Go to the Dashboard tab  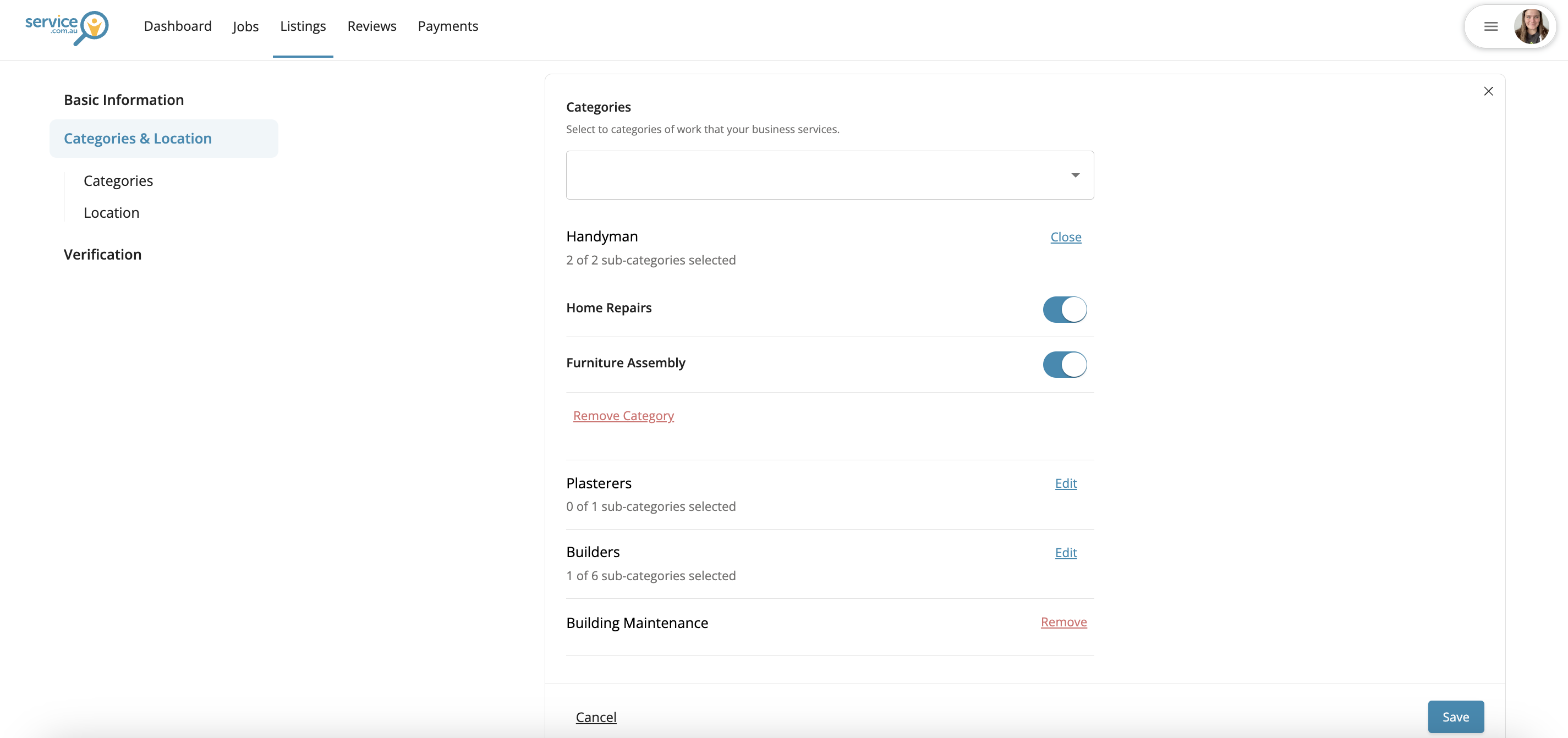click(x=178, y=26)
